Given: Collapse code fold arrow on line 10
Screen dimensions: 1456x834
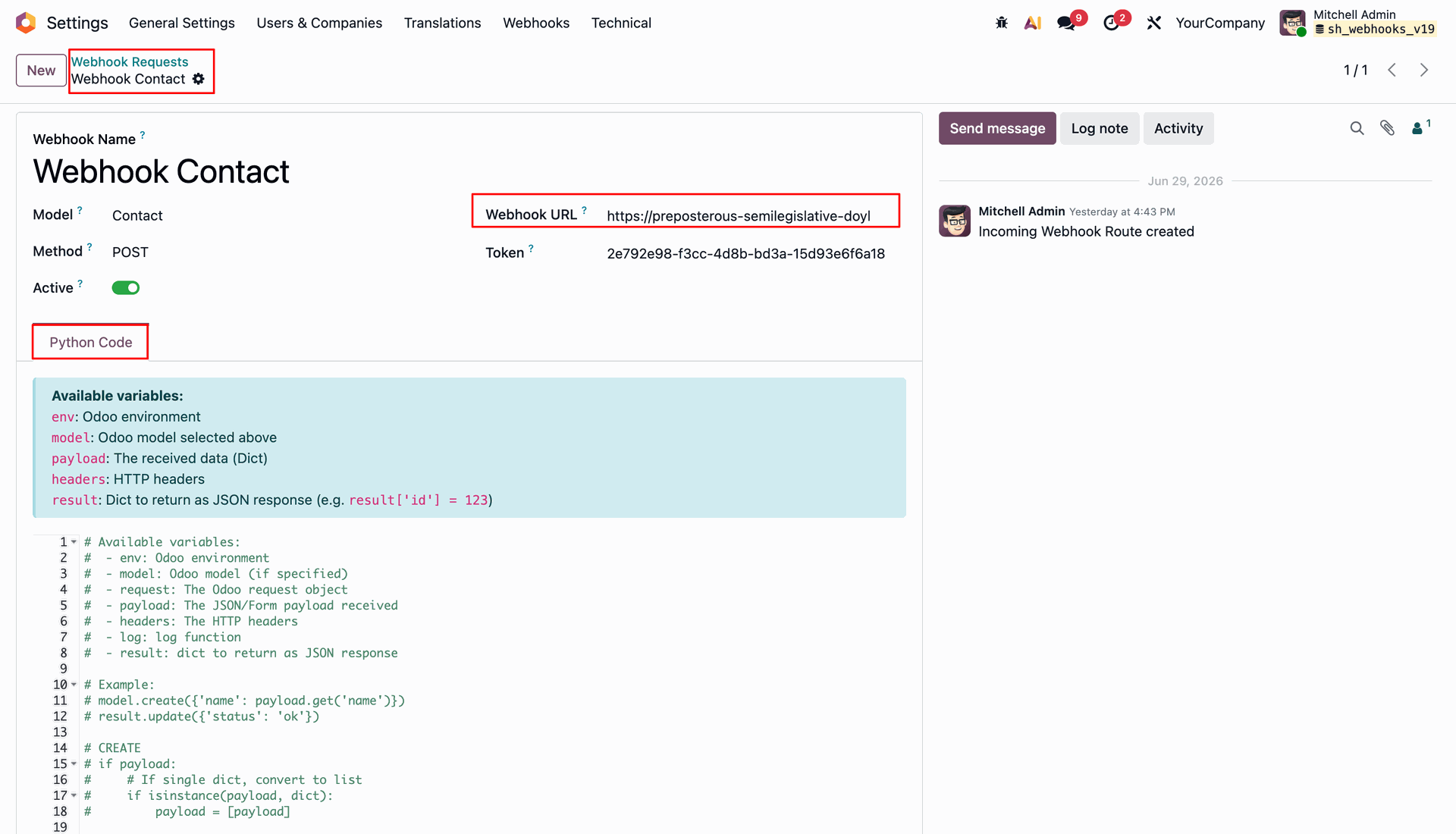Looking at the screenshot, I should [74, 685].
